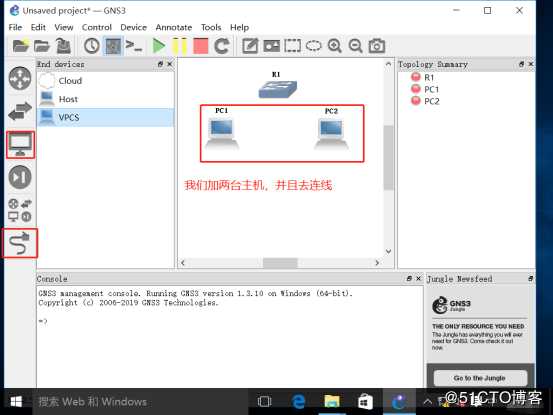This screenshot has height=415, width=553.
Task: Click the Open project folder icon
Action: [x=42, y=46]
